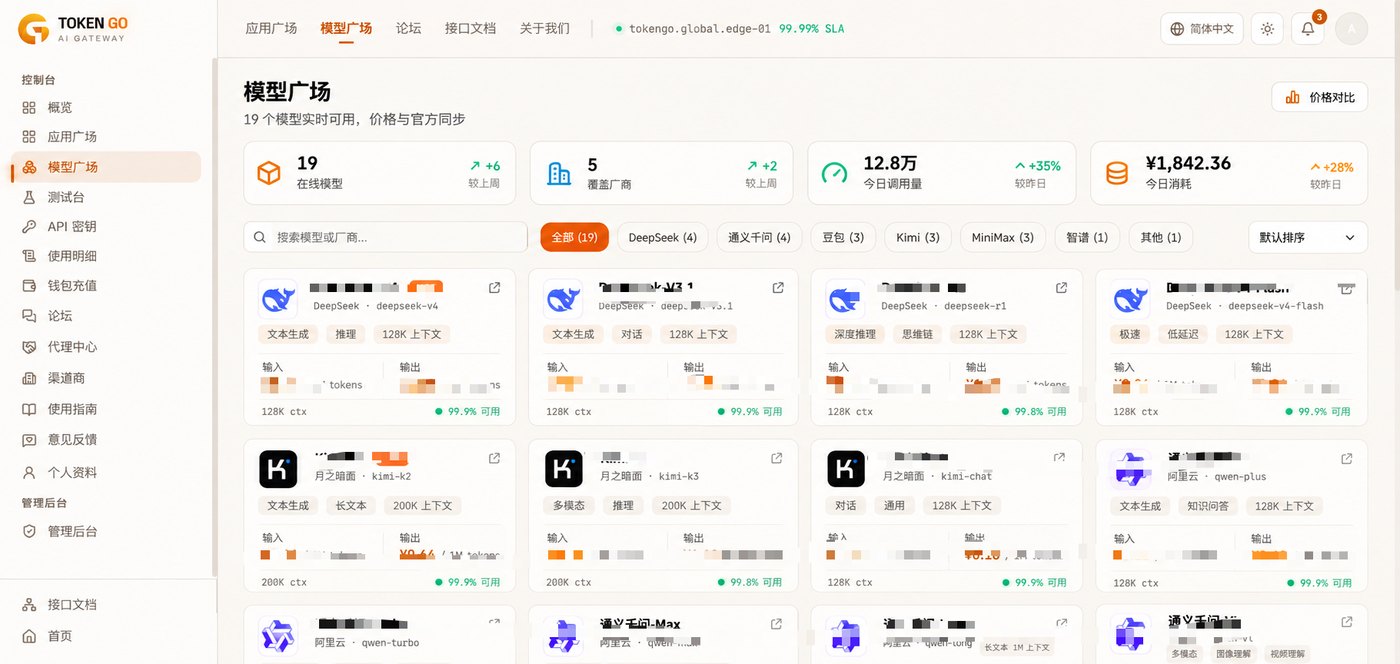Open external link on qwen-plus card
This screenshot has width=1400, height=664.
(1345, 458)
